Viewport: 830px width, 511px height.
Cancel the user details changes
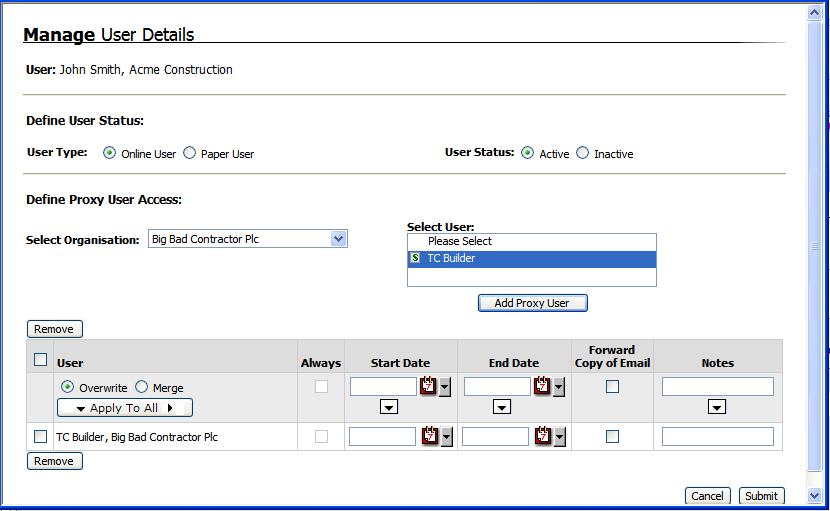pyautogui.click(x=707, y=496)
